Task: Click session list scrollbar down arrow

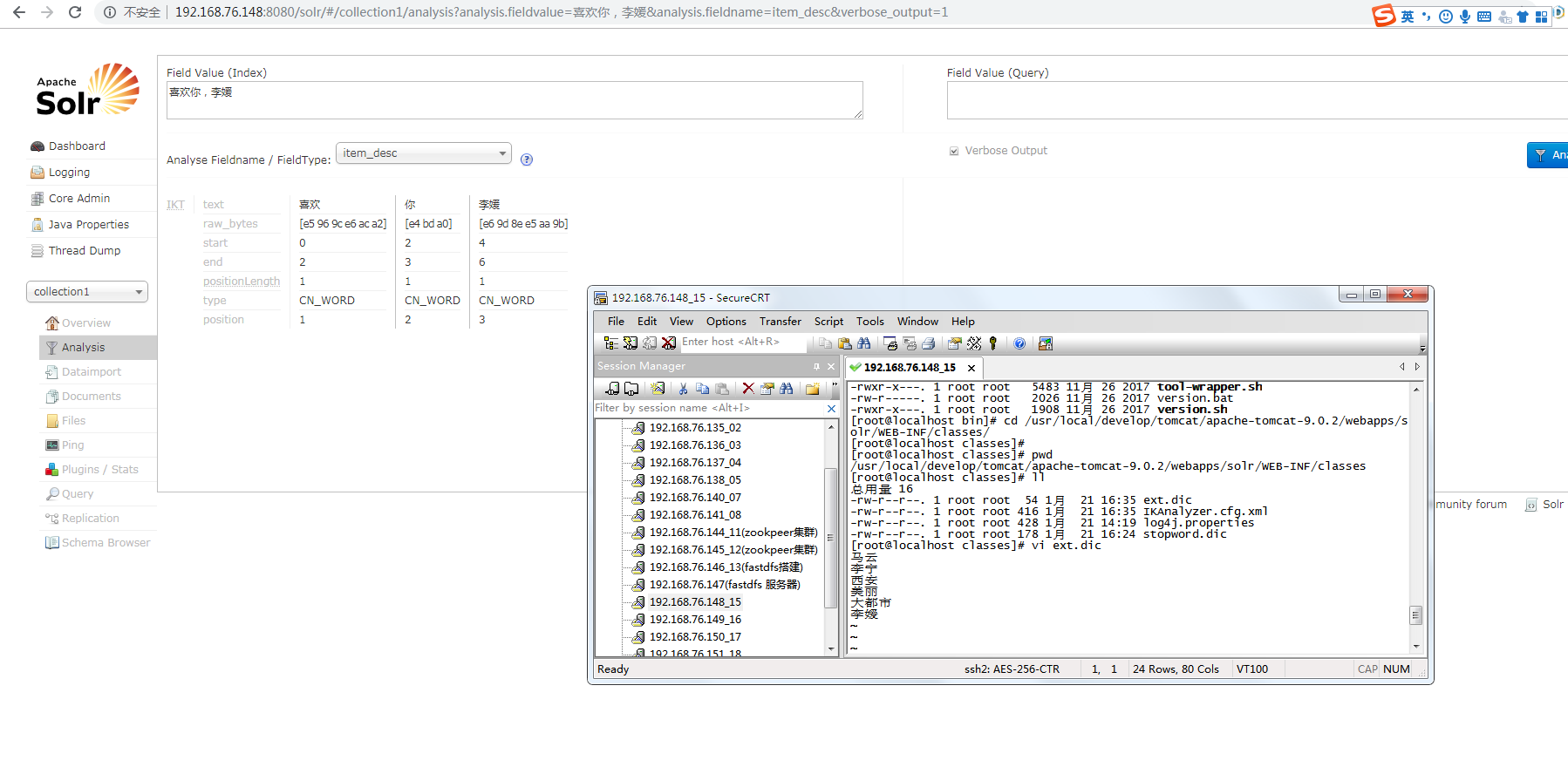Action: point(831,649)
